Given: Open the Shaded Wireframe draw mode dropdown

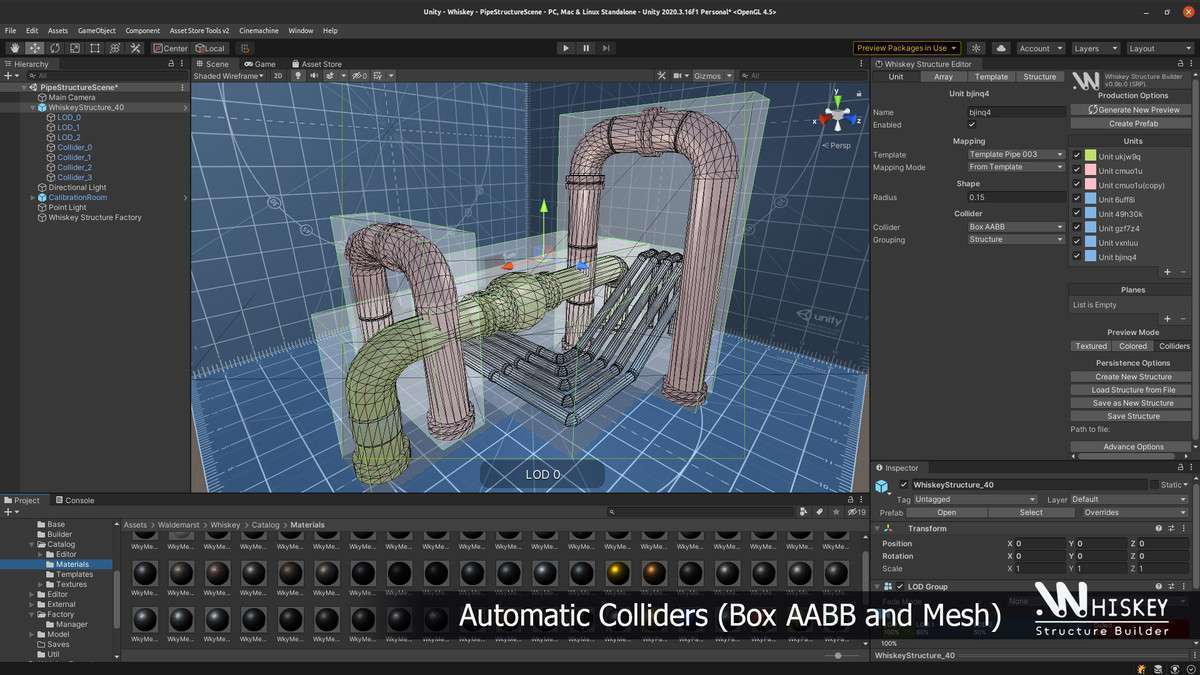Looking at the screenshot, I should pyautogui.click(x=229, y=76).
